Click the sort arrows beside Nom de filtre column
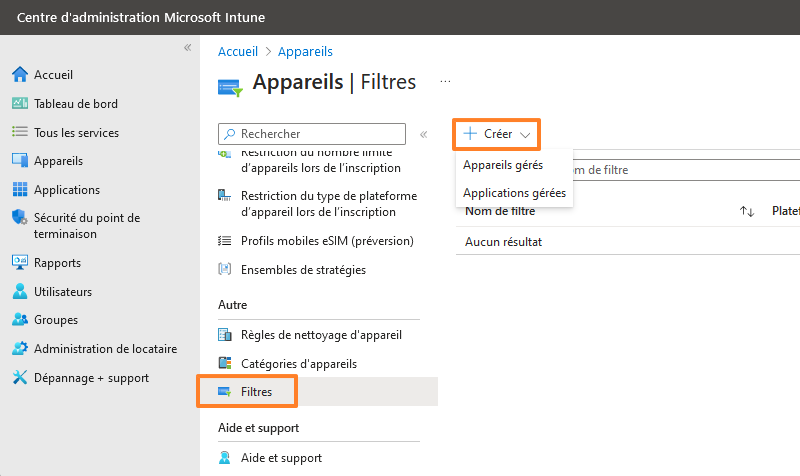800x476 pixels. 747,211
